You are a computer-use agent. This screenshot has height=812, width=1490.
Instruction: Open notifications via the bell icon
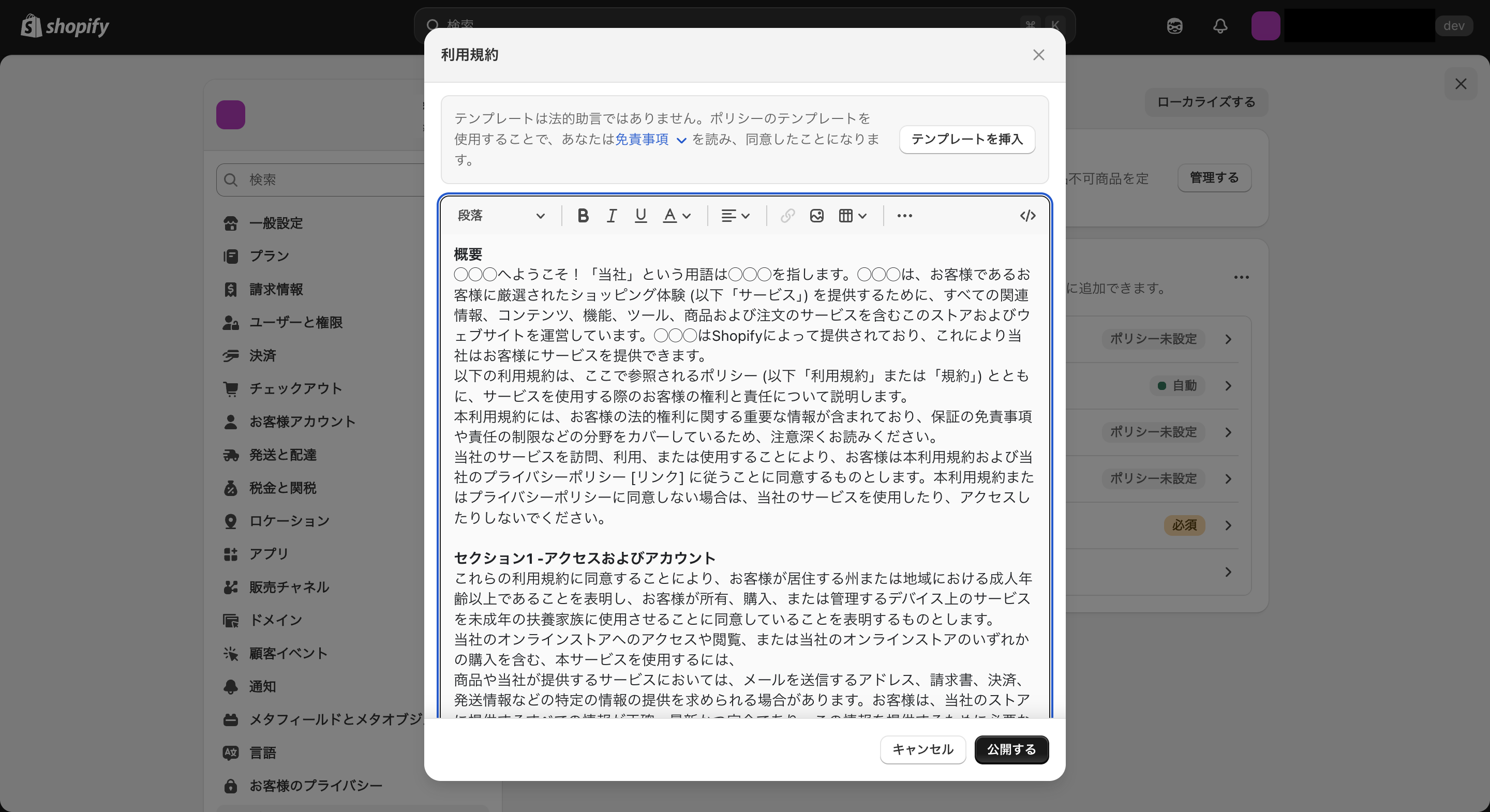(1220, 26)
